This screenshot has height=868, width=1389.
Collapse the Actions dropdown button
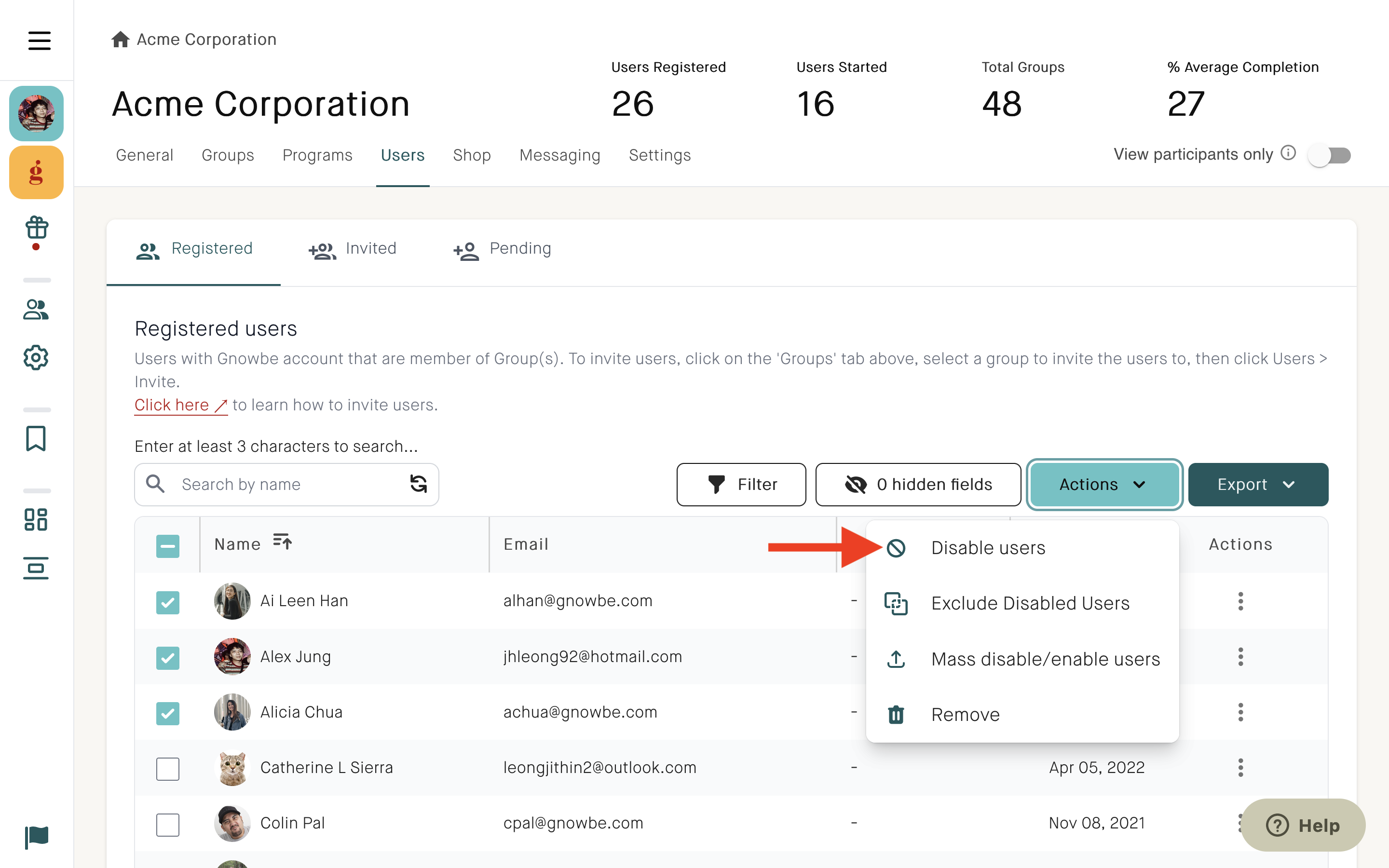tap(1104, 484)
